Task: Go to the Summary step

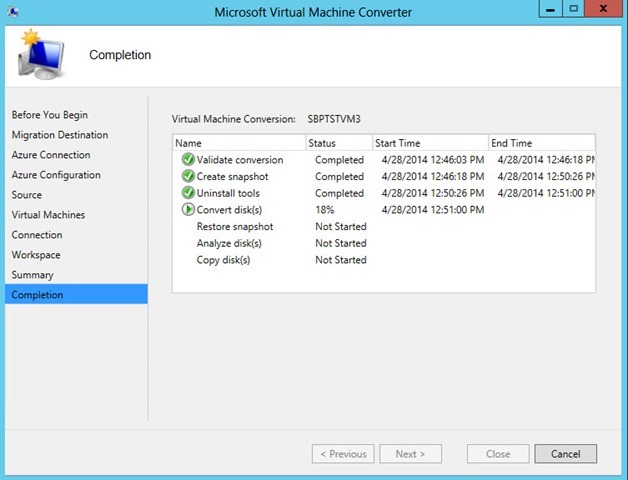Action: point(32,275)
